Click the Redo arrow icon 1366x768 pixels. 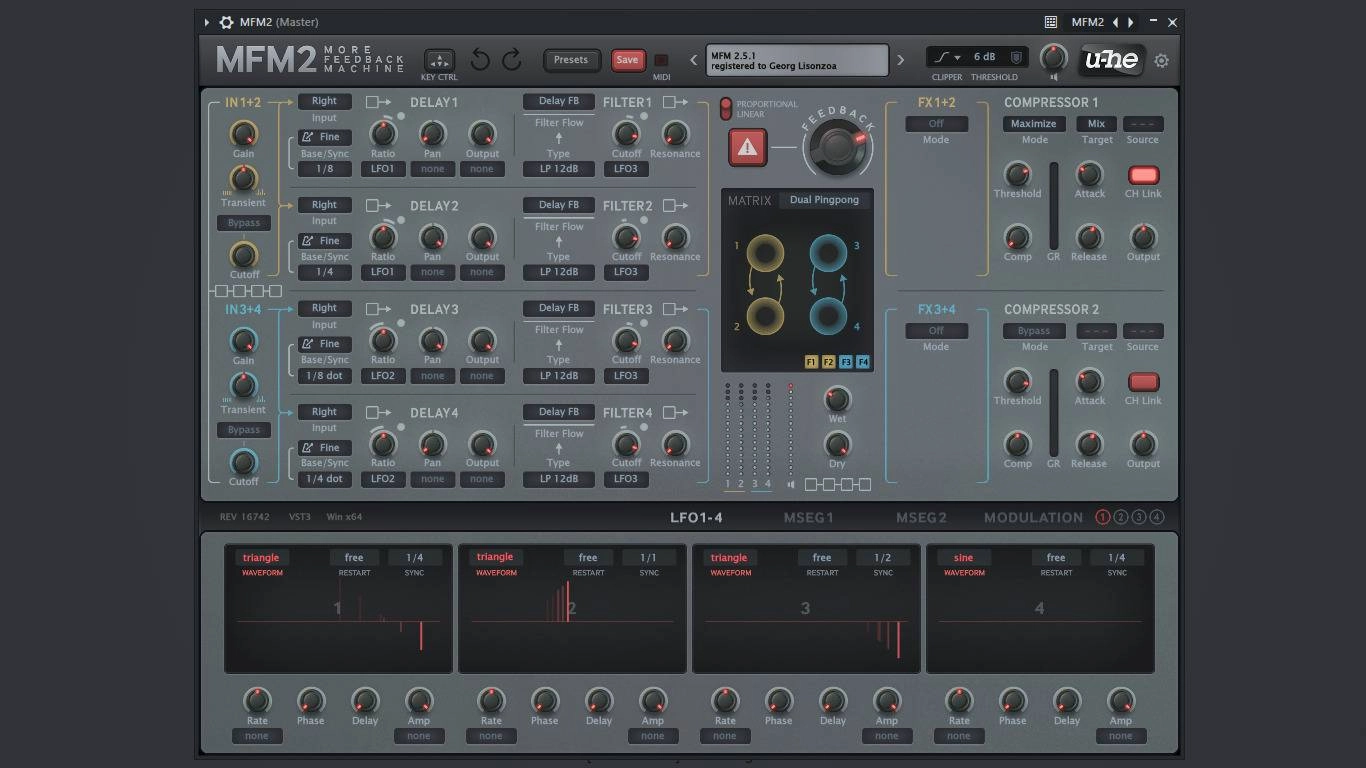coord(512,60)
